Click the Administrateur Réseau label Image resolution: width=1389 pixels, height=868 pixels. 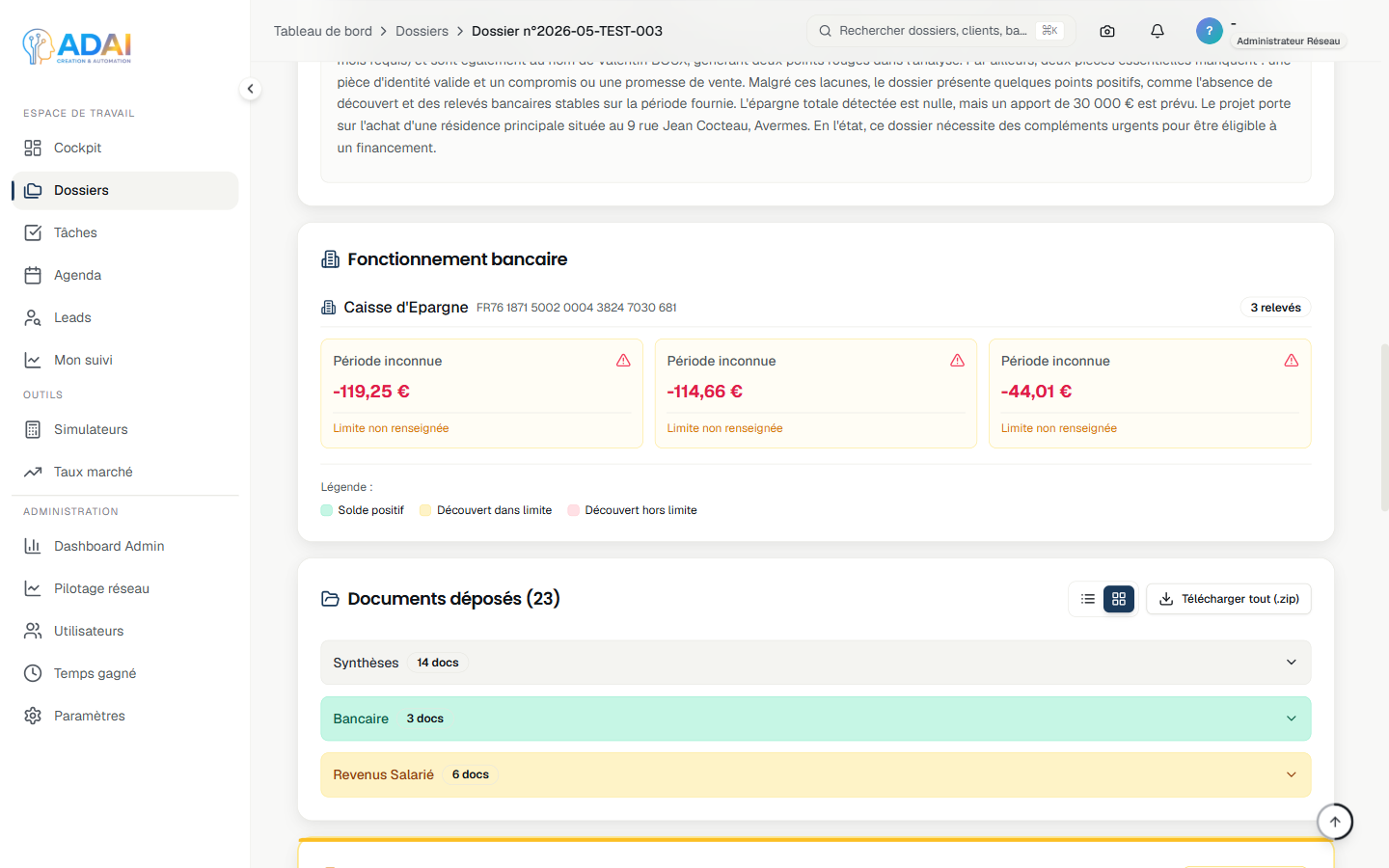pyautogui.click(x=1288, y=41)
